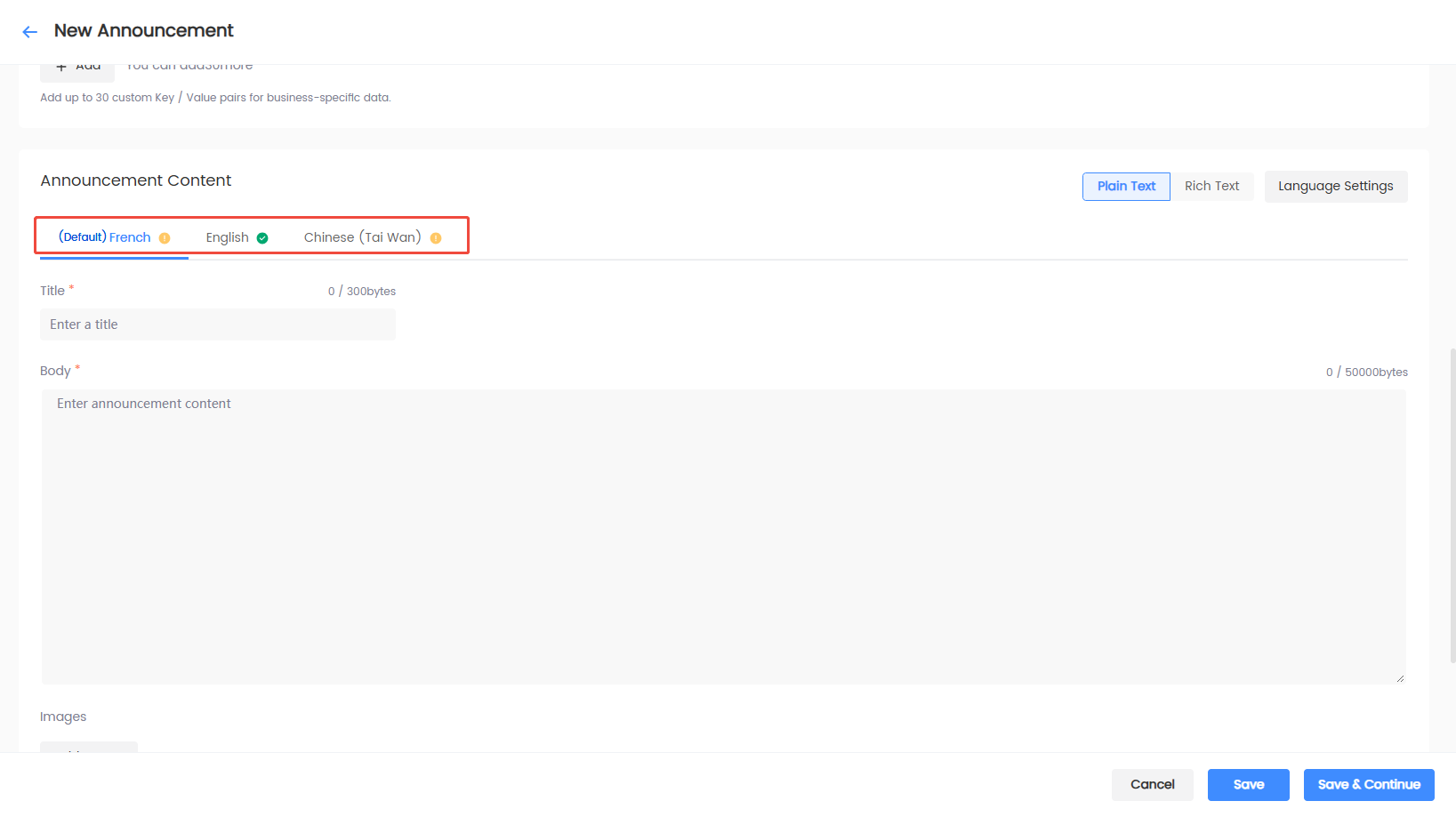Click the page vertical scrollbar

(1452, 505)
